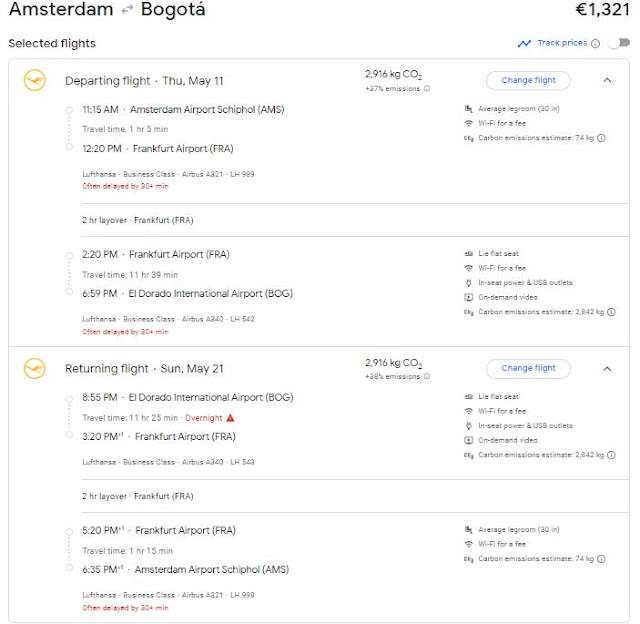Viewport: 640px width, 624px height.
Task: Collapse the returning flight details chevron
Action: [x=606, y=368]
